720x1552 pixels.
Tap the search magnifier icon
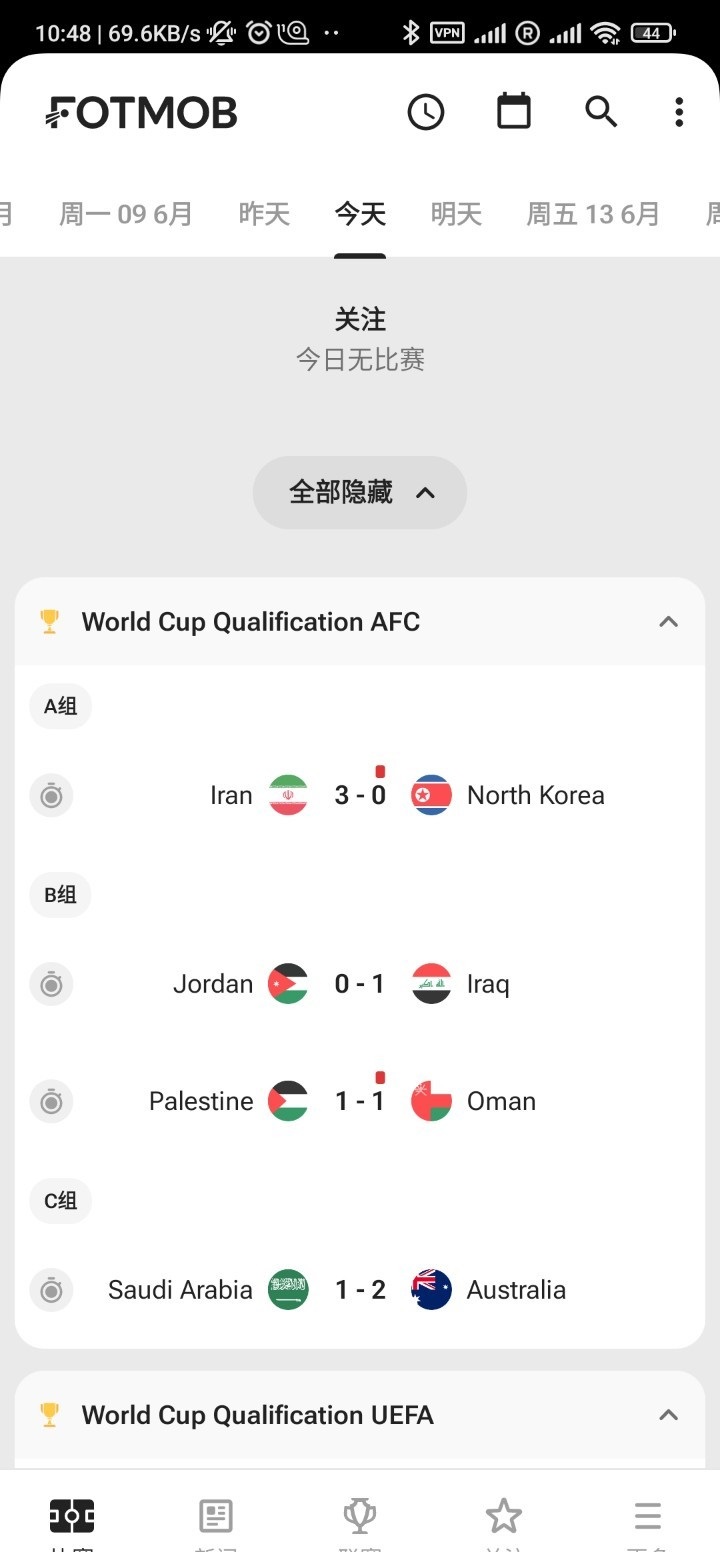[601, 112]
